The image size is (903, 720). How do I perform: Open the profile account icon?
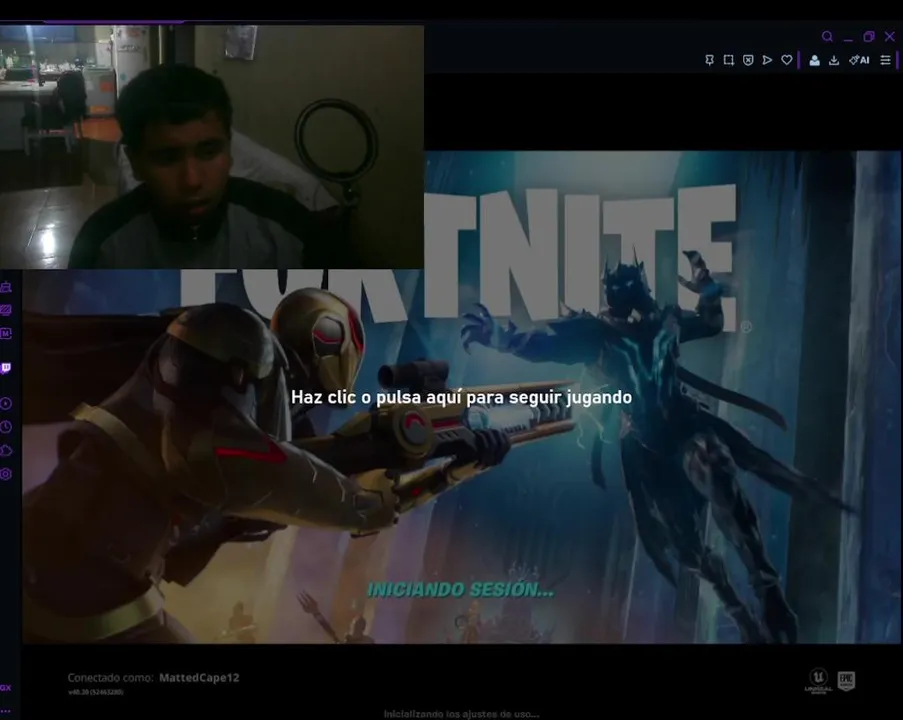(814, 60)
